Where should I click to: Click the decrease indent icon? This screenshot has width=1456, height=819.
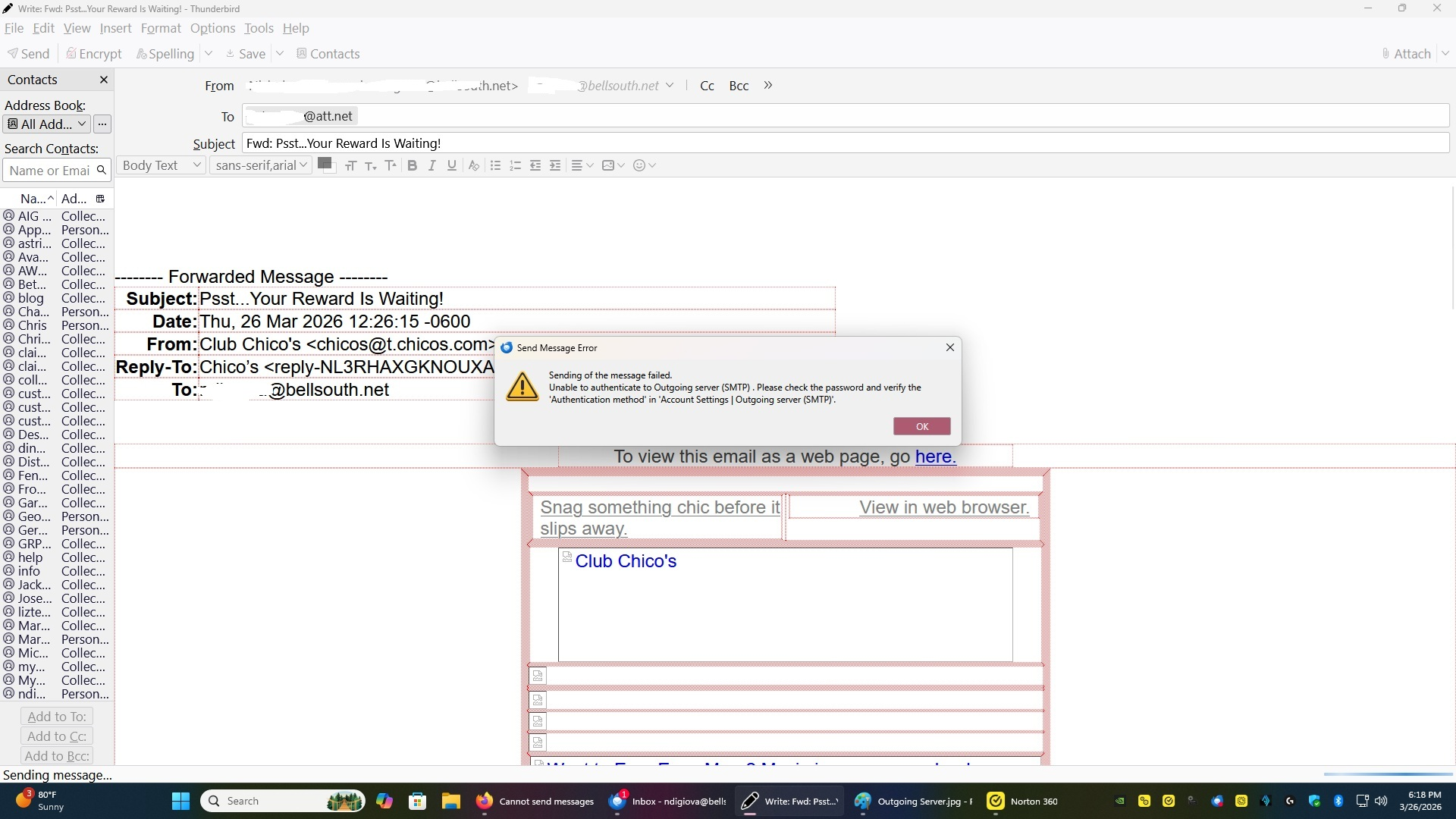tap(535, 165)
